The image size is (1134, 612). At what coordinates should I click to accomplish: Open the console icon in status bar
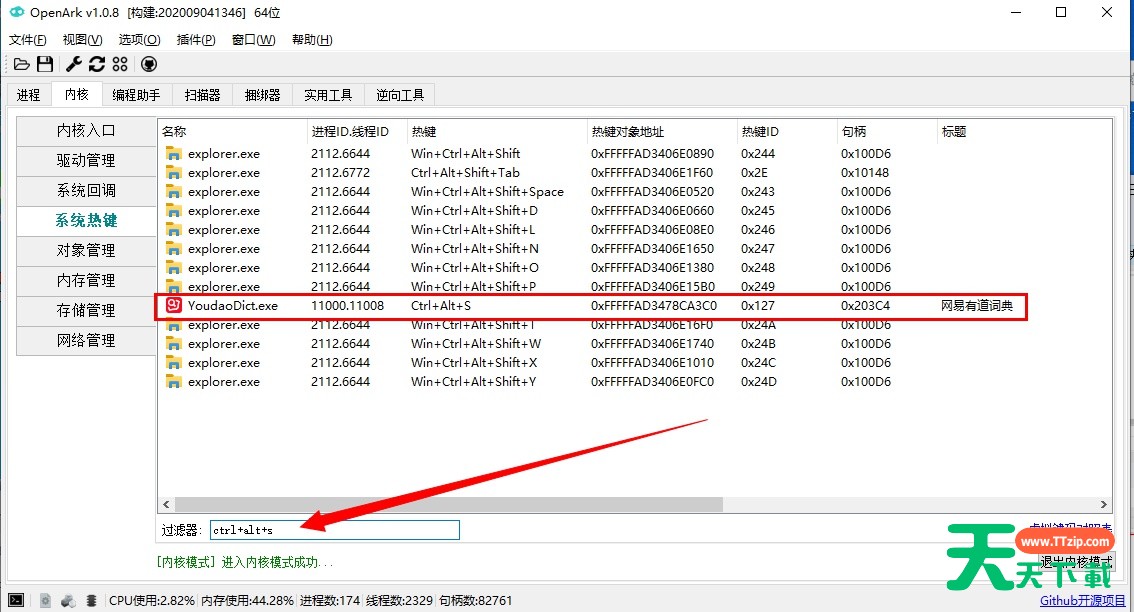tap(16, 601)
